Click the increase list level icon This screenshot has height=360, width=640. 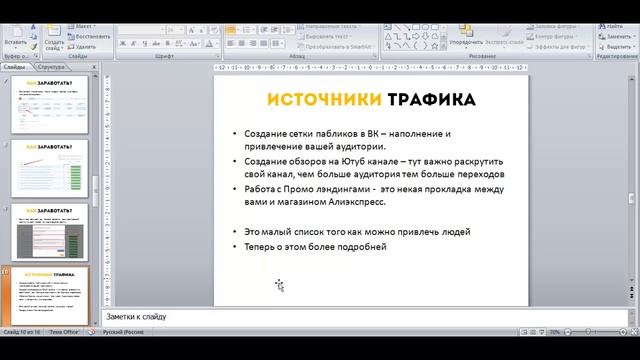276,30
